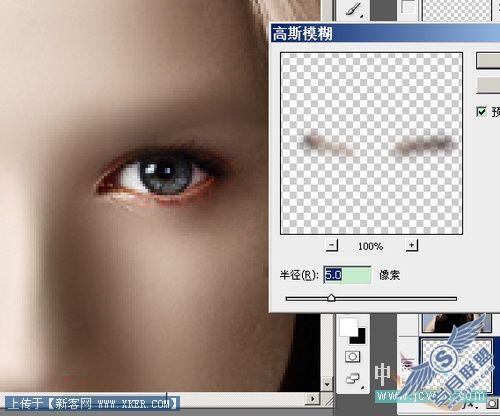This screenshot has width=500, height=416.
Task: Change the screen mode icon in toolbox
Action: click(x=353, y=379)
